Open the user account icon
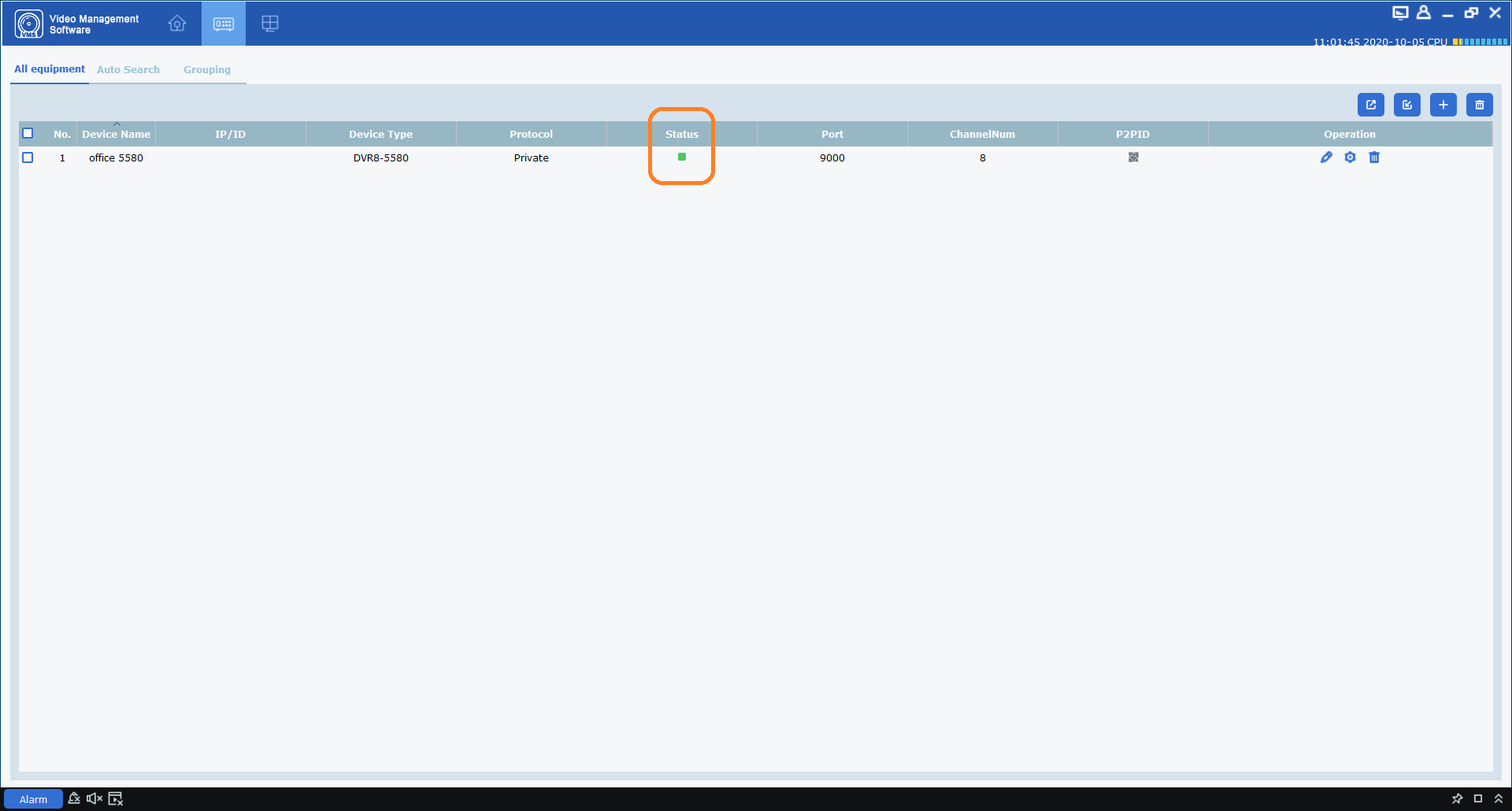This screenshot has width=1512, height=811. tap(1423, 13)
